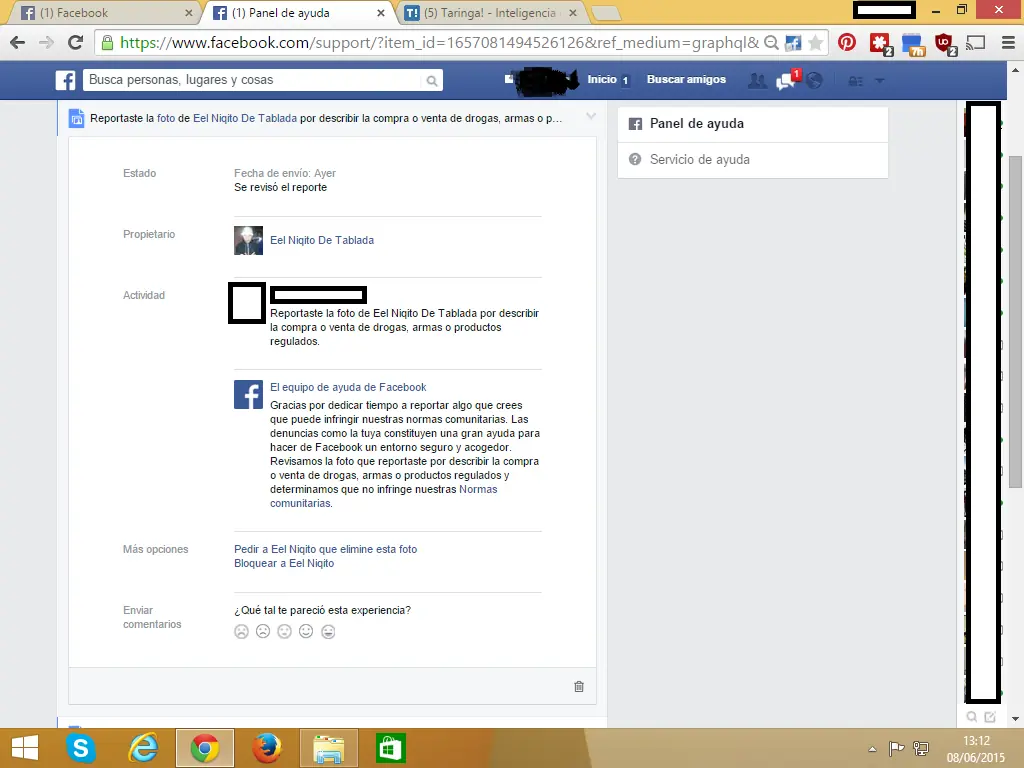Bookmark this page with the star icon
Image resolution: width=1024 pixels, height=768 pixels.
click(815, 43)
